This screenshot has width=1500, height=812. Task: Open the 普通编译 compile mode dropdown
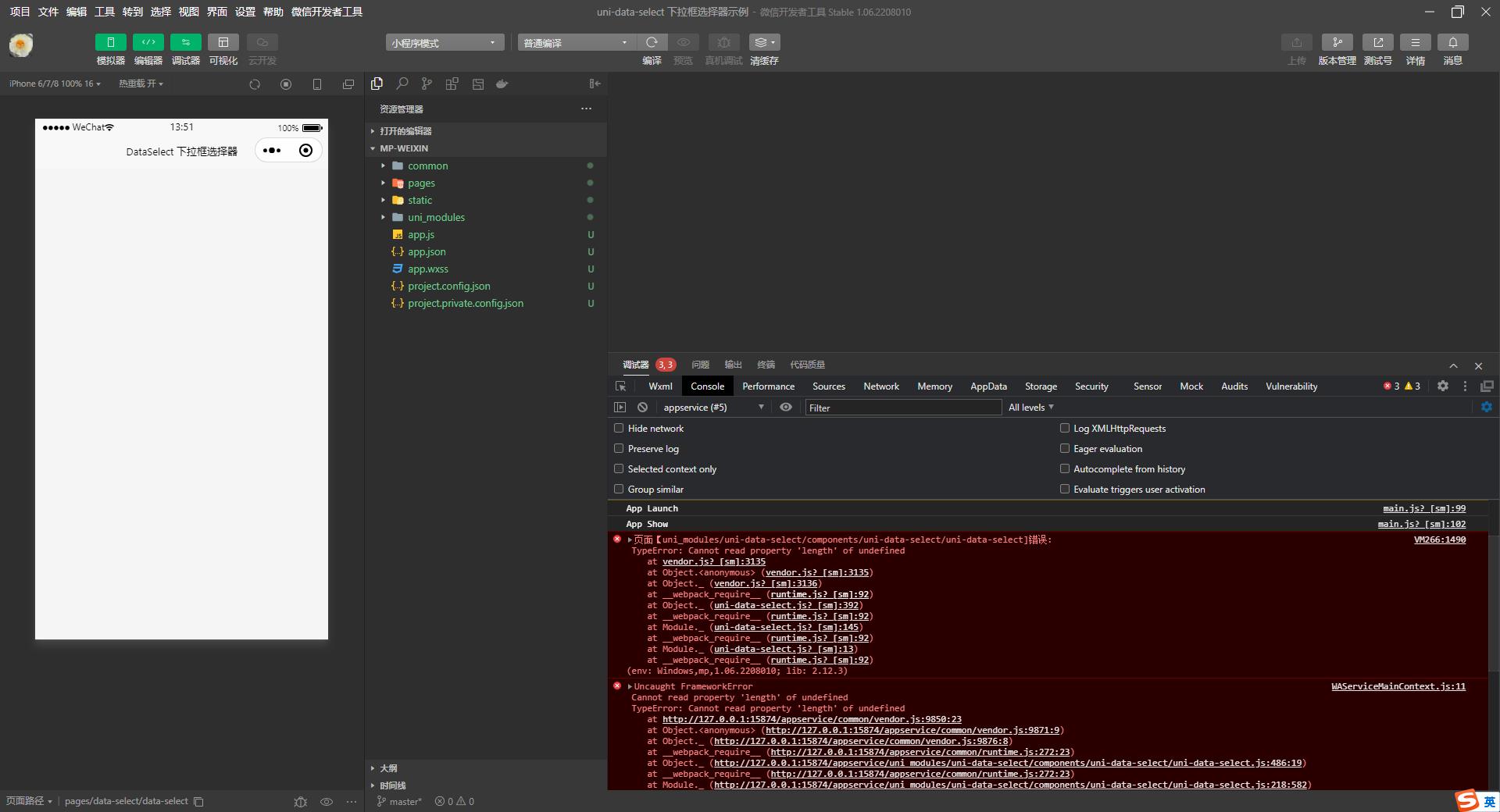(x=576, y=42)
